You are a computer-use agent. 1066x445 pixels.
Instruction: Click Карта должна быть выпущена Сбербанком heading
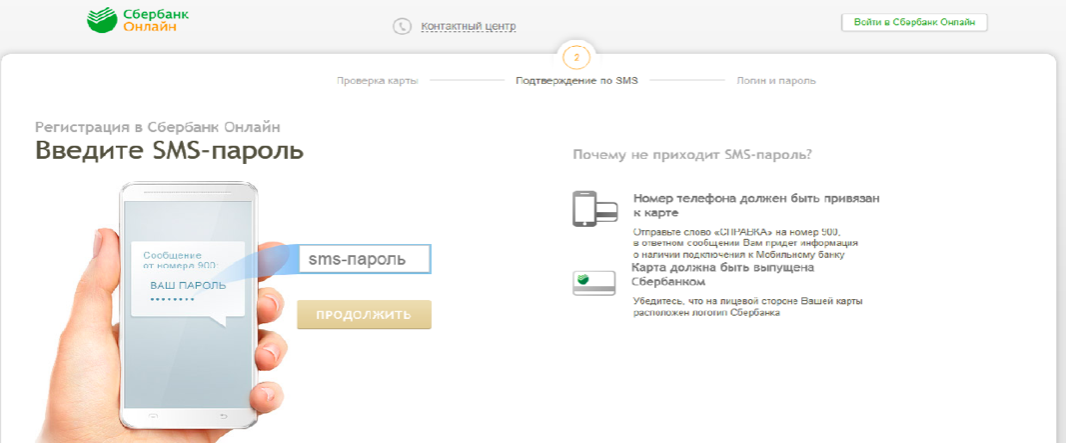[x=723, y=274]
